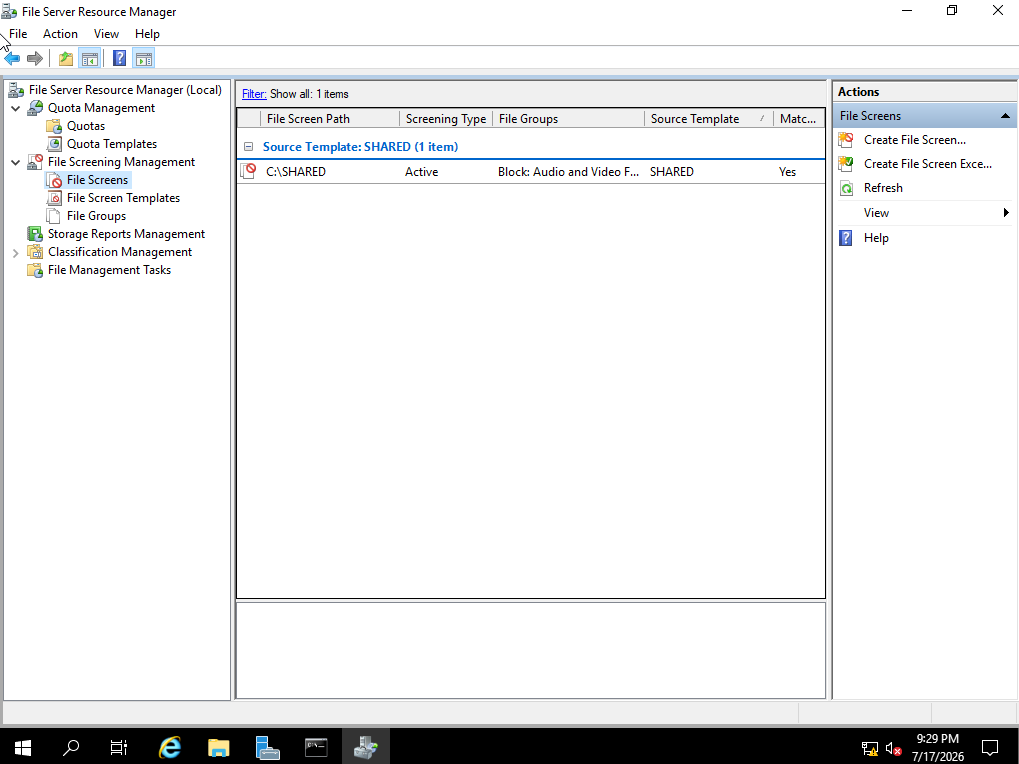This screenshot has height=764, width=1019.
Task: Click the Quota Templates icon
Action: [54, 144]
